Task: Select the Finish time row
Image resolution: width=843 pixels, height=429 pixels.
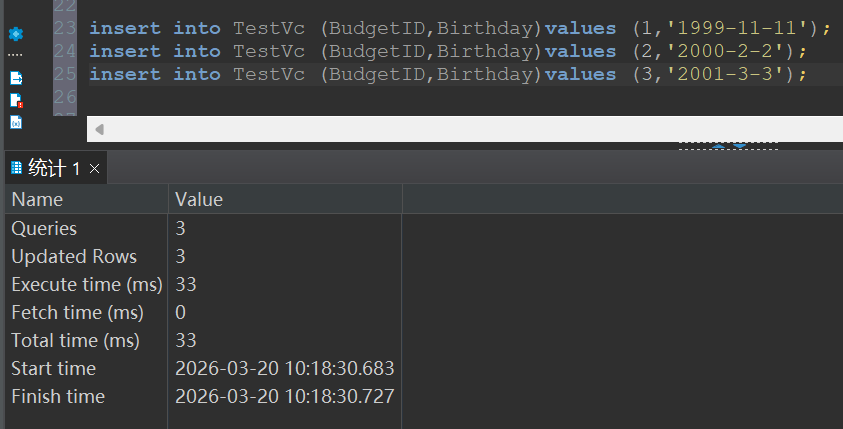Action: click(x=203, y=396)
